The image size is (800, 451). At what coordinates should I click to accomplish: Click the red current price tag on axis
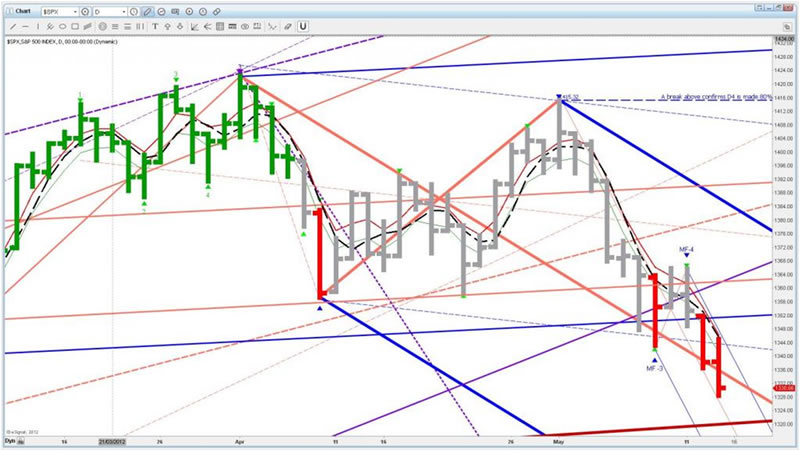pos(784,389)
